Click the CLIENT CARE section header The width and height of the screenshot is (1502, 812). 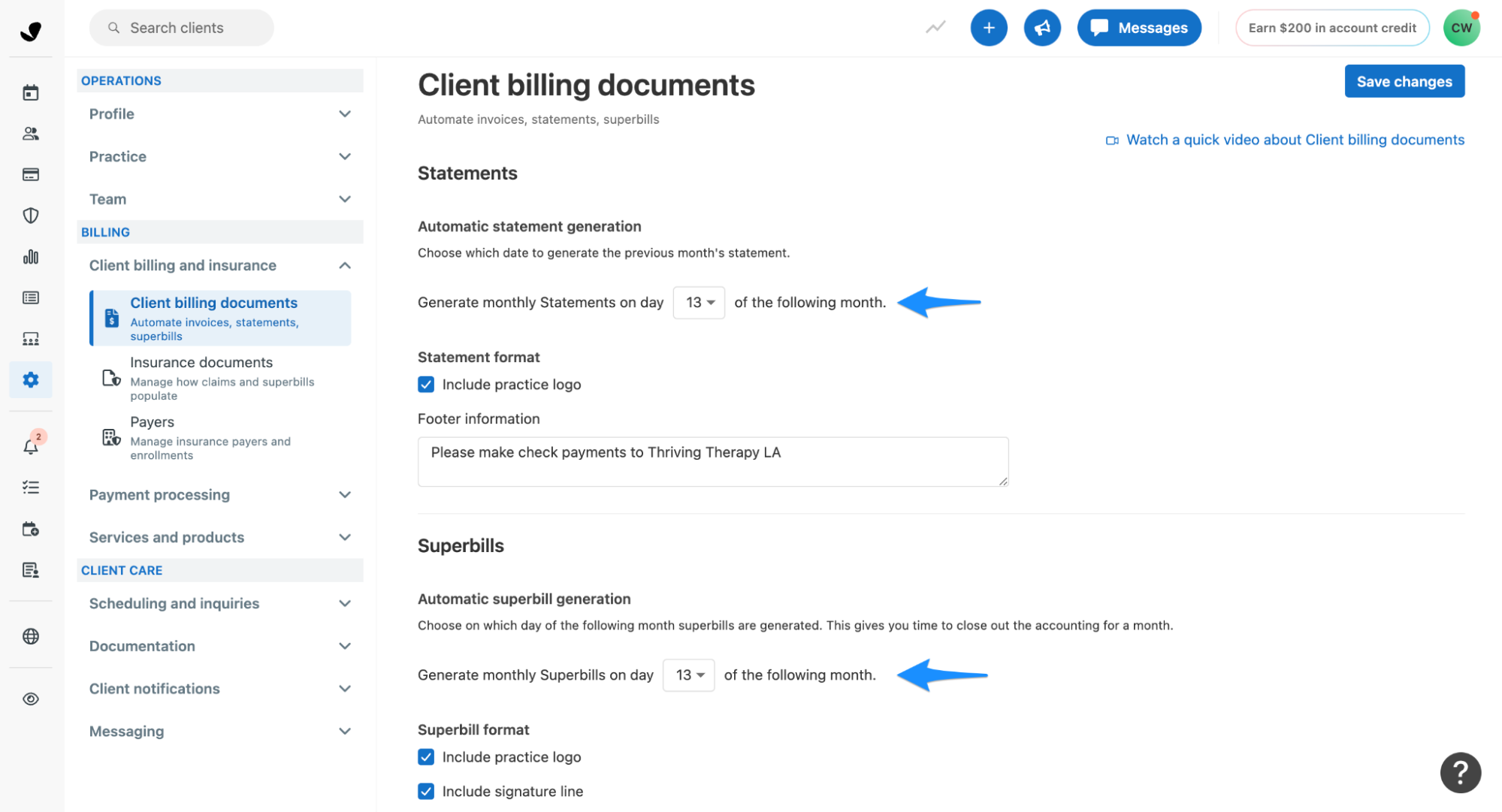(219, 570)
